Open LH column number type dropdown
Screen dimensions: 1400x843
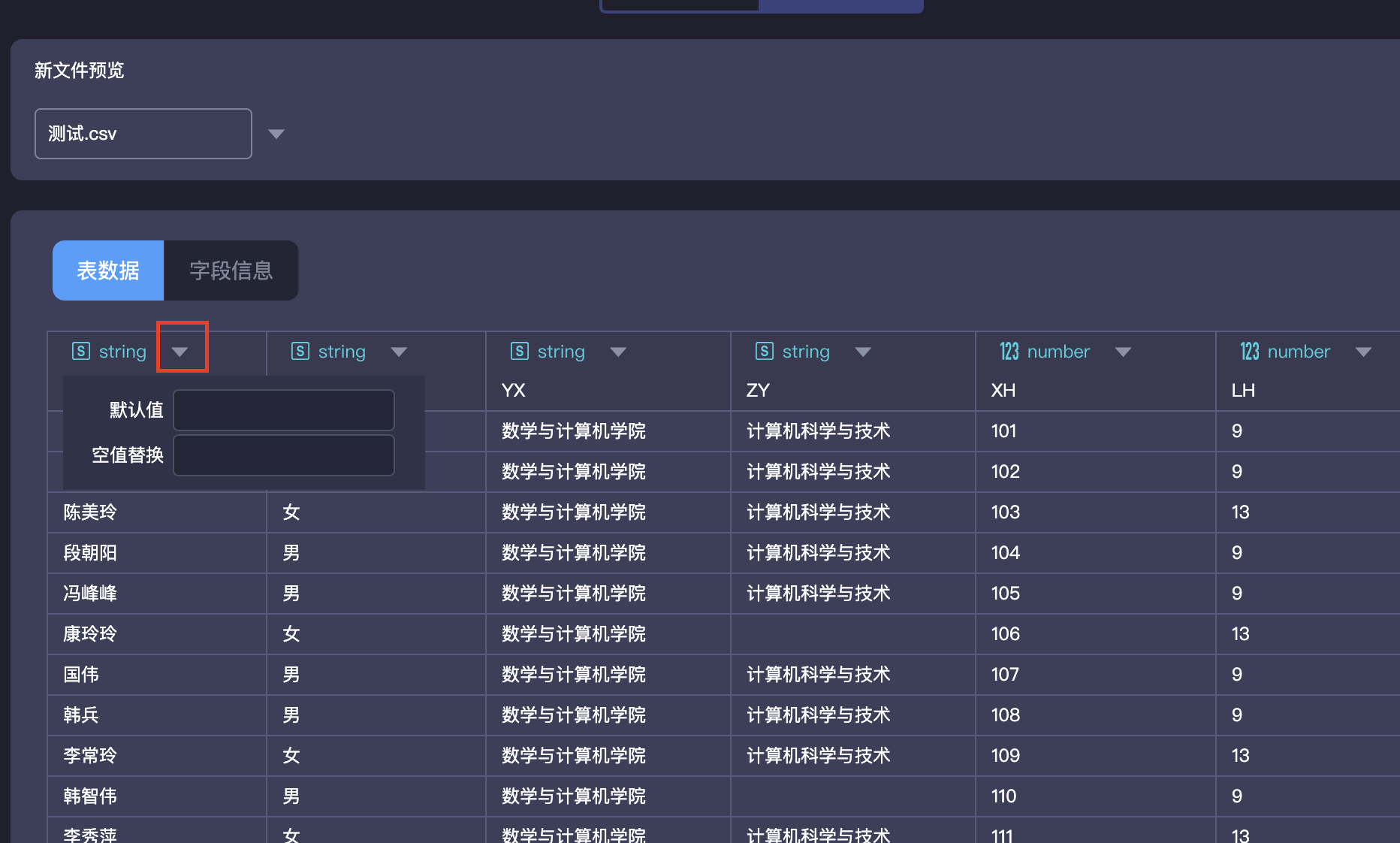tap(1363, 352)
